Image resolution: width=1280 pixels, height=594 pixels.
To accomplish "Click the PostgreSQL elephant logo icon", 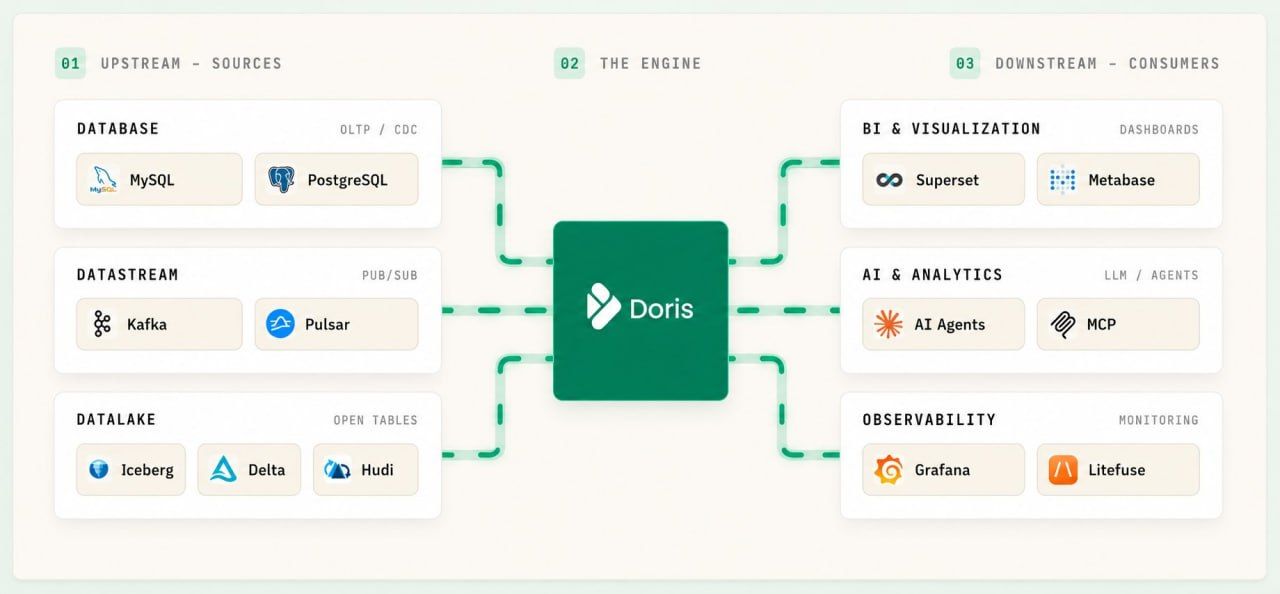I will tap(281, 180).
